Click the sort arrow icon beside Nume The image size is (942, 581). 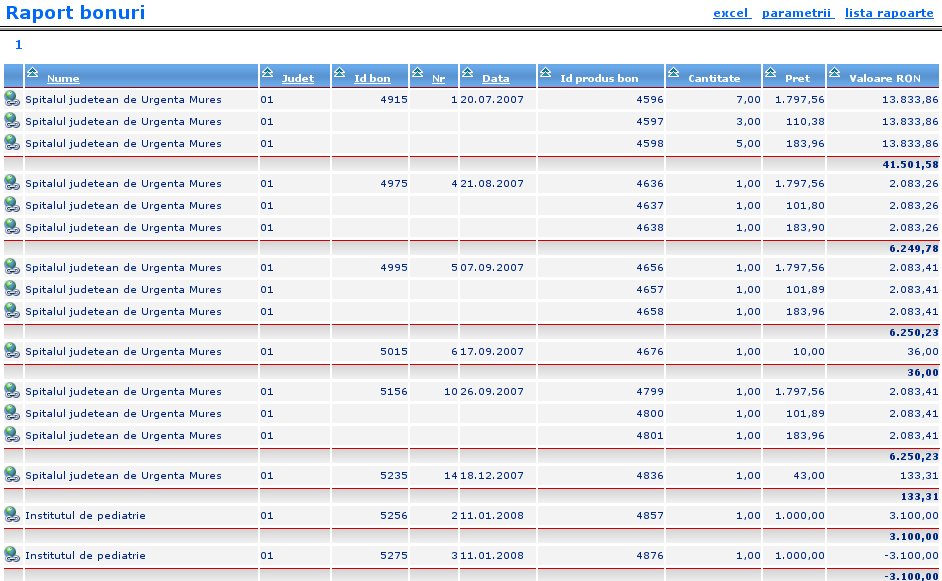click(32, 72)
